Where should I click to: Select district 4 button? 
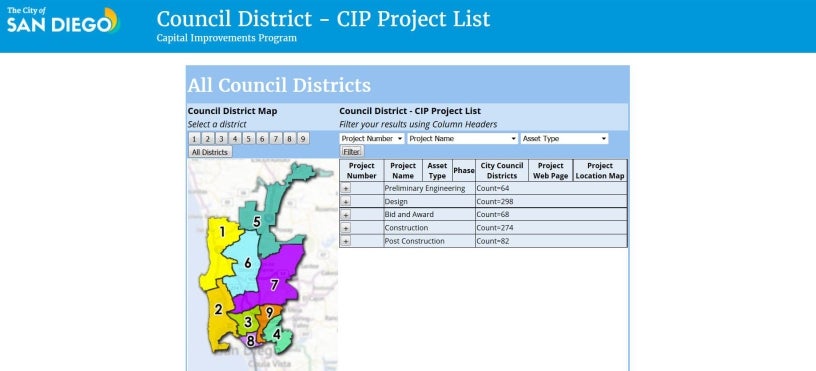pos(235,138)
